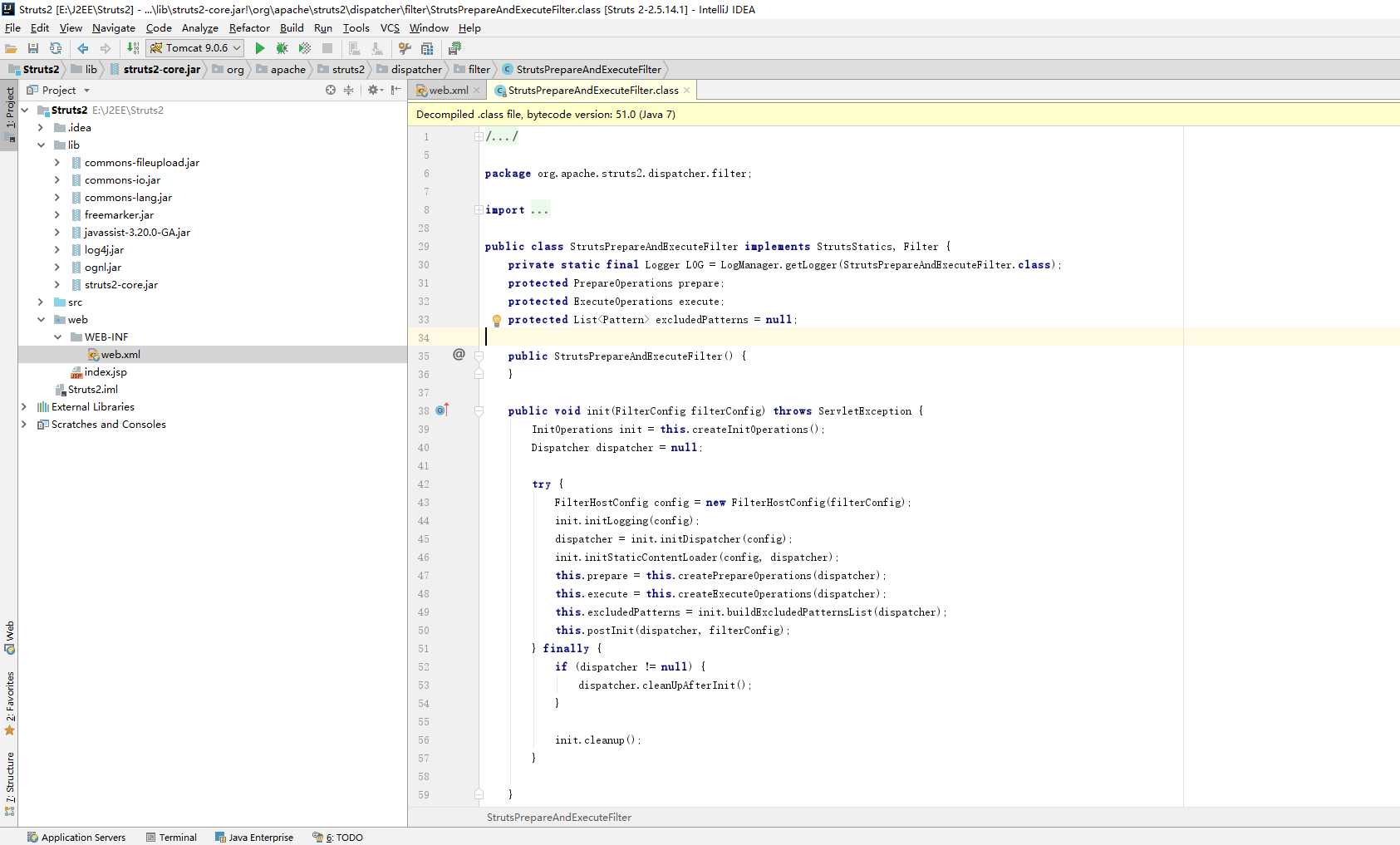
Task: Navigate back with the blue arrow
Action: [83, 48]
